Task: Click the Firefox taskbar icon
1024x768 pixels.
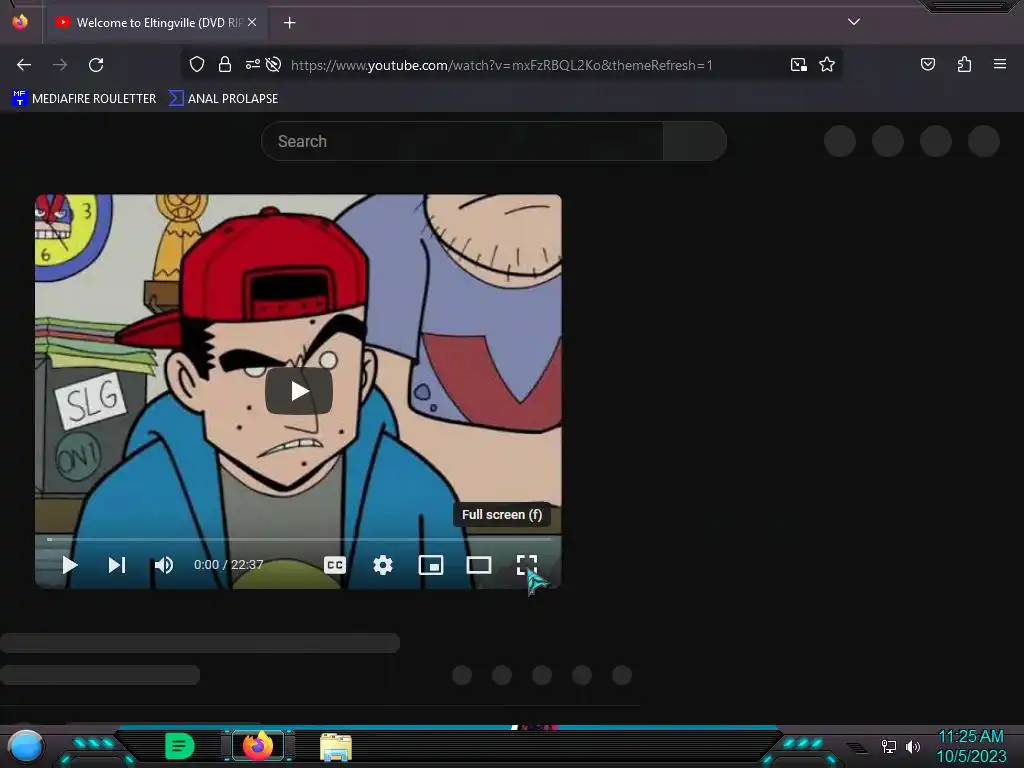Action: [x=258, y=746]
